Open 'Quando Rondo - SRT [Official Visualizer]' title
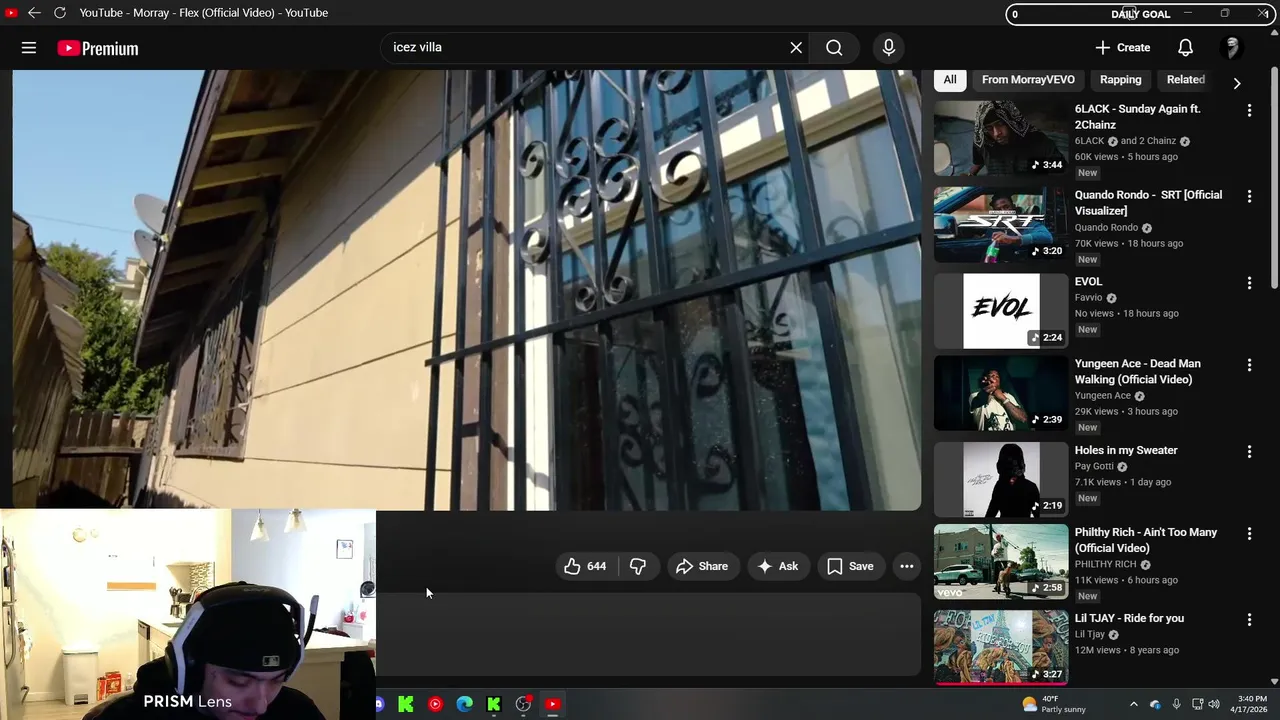 (1148, 202)
